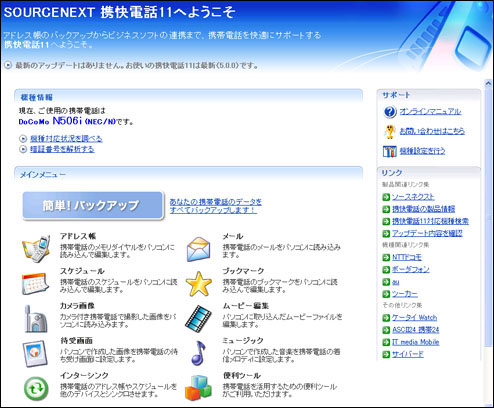Open the 待受画面 wallpaper icon
This screenshot has height=408, width=494.
[x=35, y=353]
